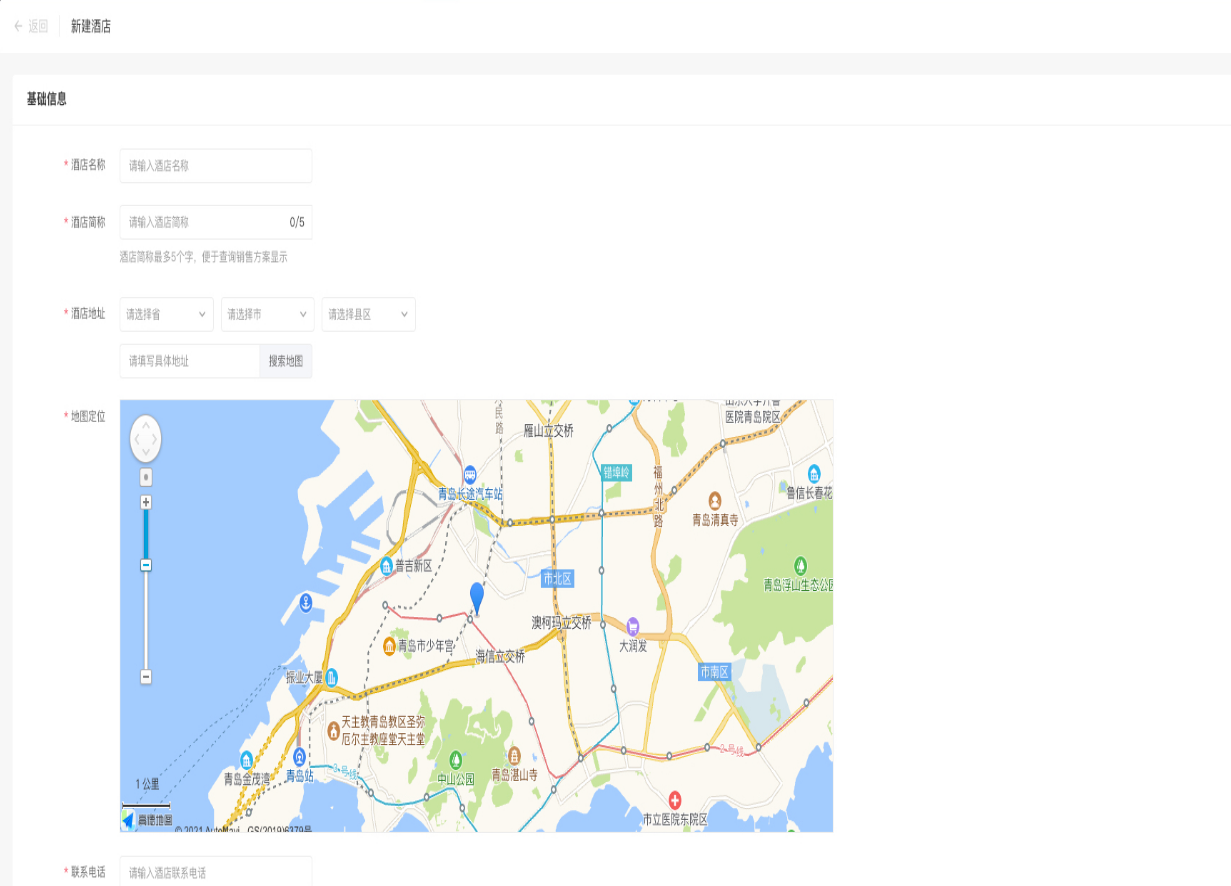Viewport: 1231px width, 886px height.
Task: Click the 青岛站 railway station icon
Action: pos(299,756)
